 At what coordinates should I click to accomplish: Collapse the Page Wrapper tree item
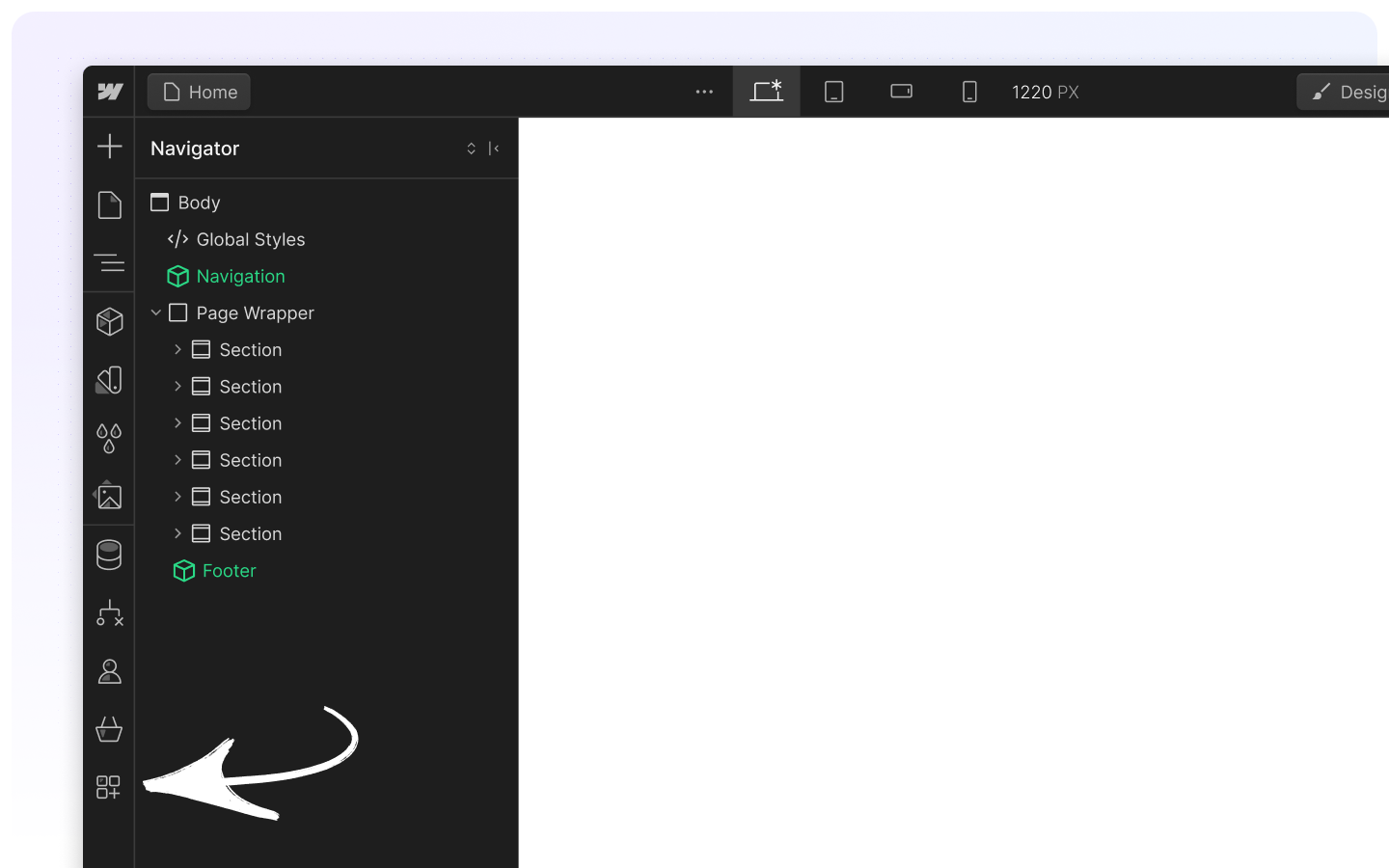coord(156,312)
